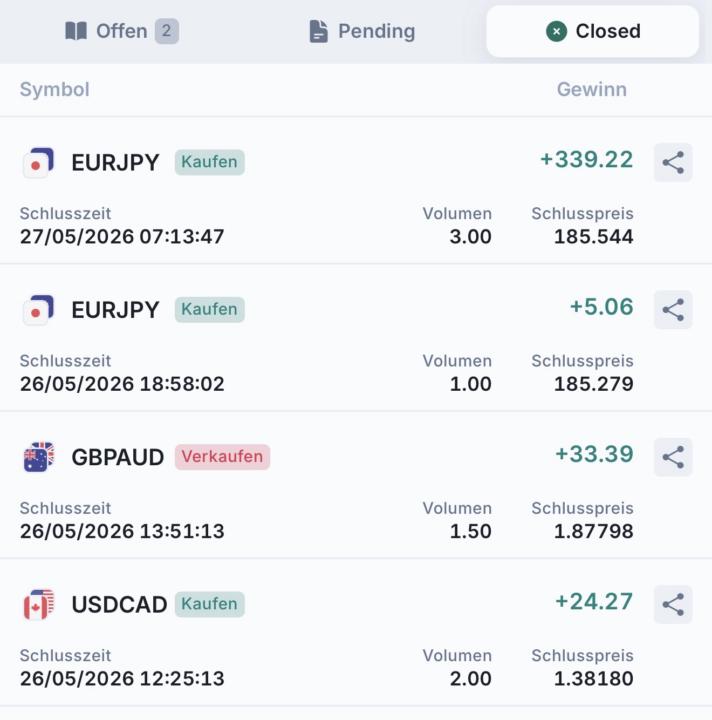Switch to the Pending tab
Image resolution: width=712 pixels, height=720 pixels.
click(x=362, y=31)
